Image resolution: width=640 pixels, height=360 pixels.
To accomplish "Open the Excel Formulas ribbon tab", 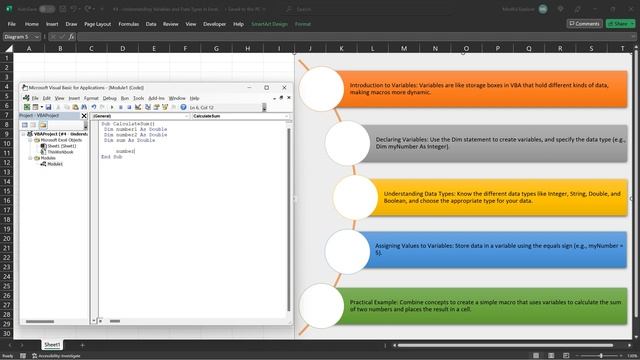I will [x=129, y=24].
